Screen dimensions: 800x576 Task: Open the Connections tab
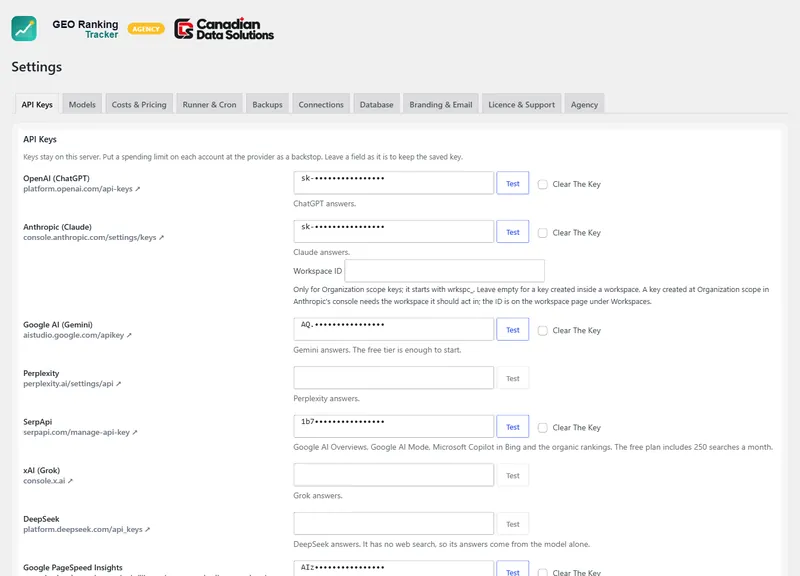click(x=321, y=105)
